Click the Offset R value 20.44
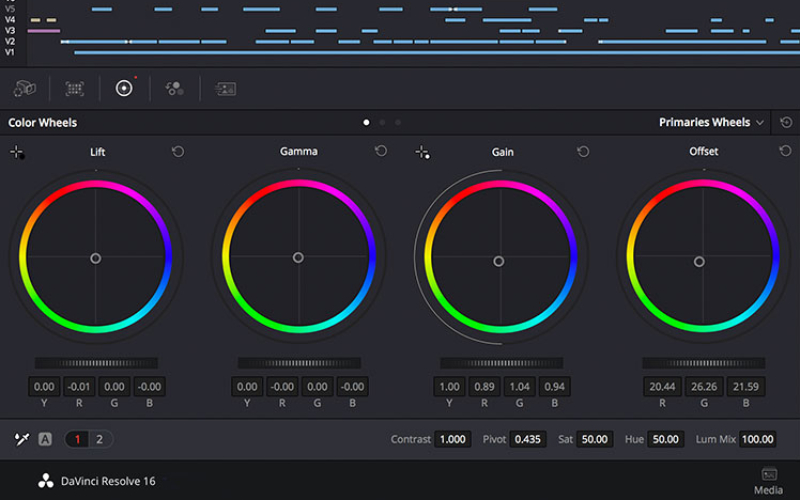Image resolution: width=800 pixels, height=500 pixels. [x=662, y=387]
